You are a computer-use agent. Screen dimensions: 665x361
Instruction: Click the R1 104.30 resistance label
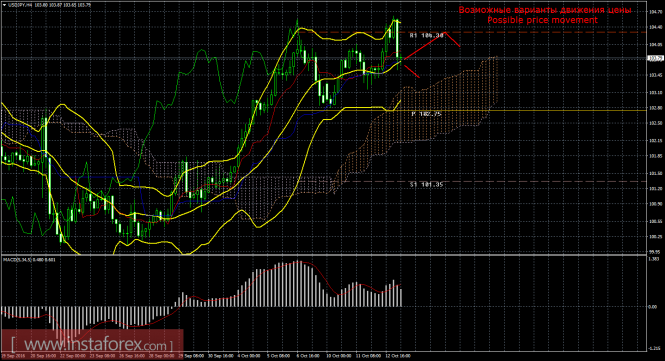(427, 36)
